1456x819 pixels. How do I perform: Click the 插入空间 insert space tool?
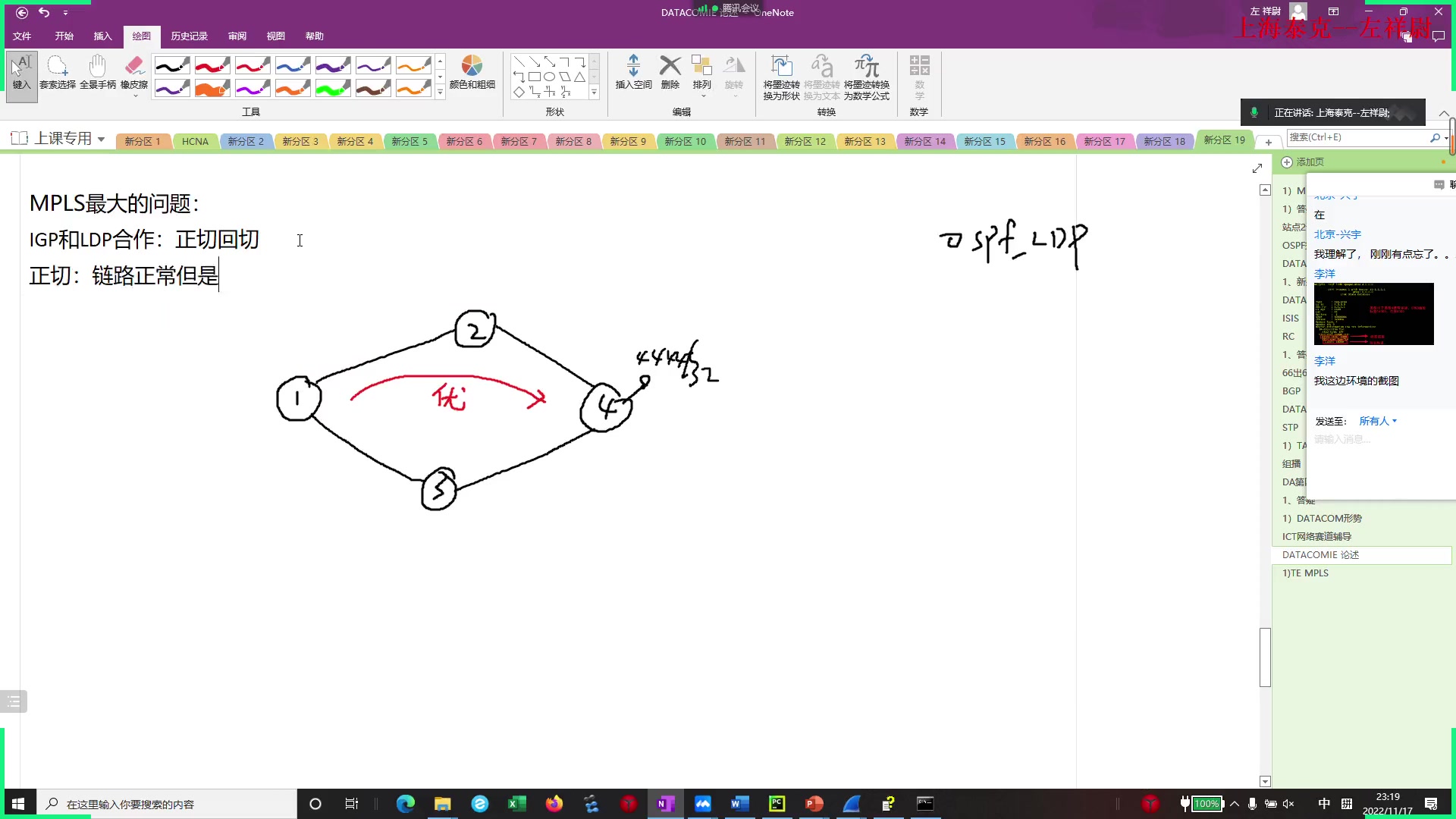tap(633, 73)
